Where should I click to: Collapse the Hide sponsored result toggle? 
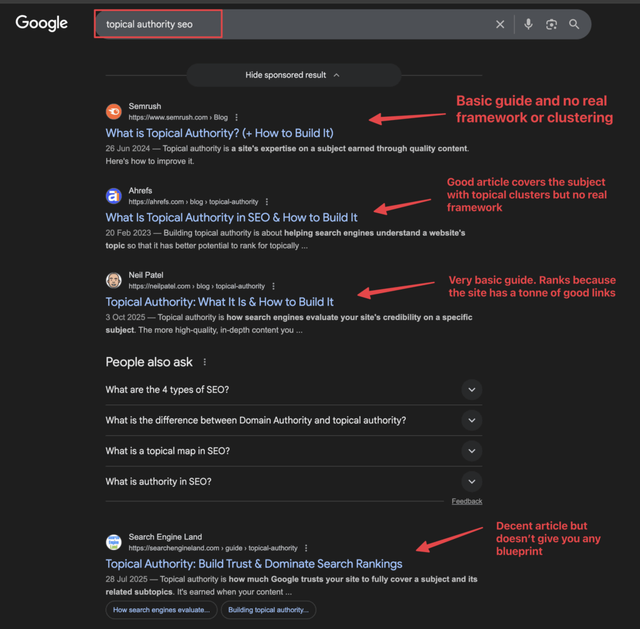click(293, 75)
